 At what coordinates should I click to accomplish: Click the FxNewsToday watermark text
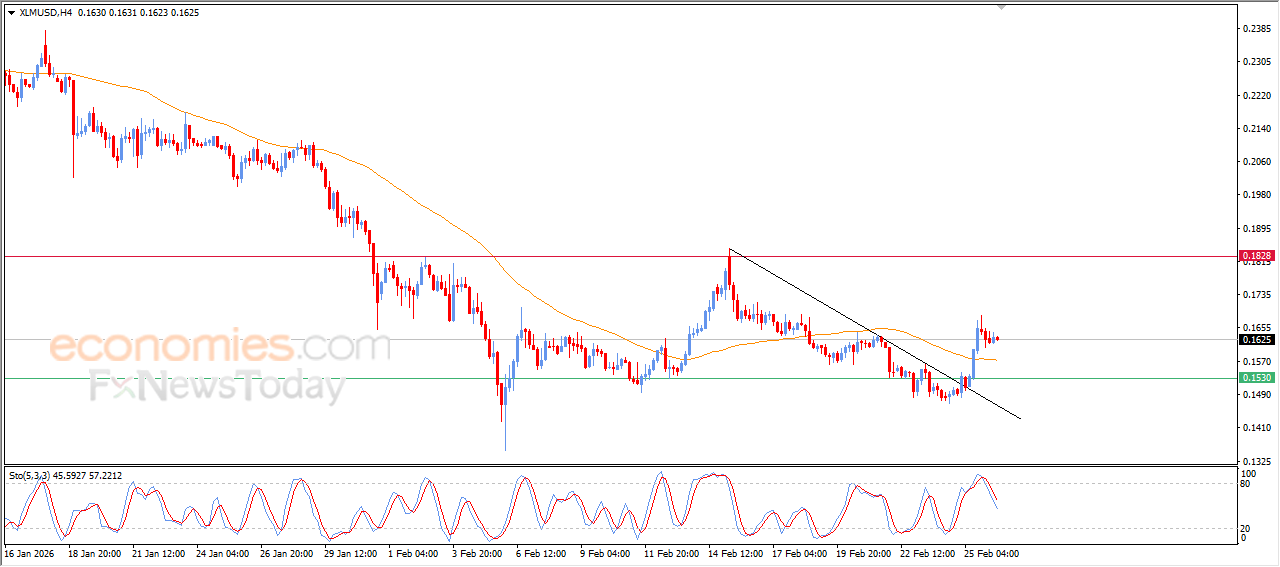point(218,387)
